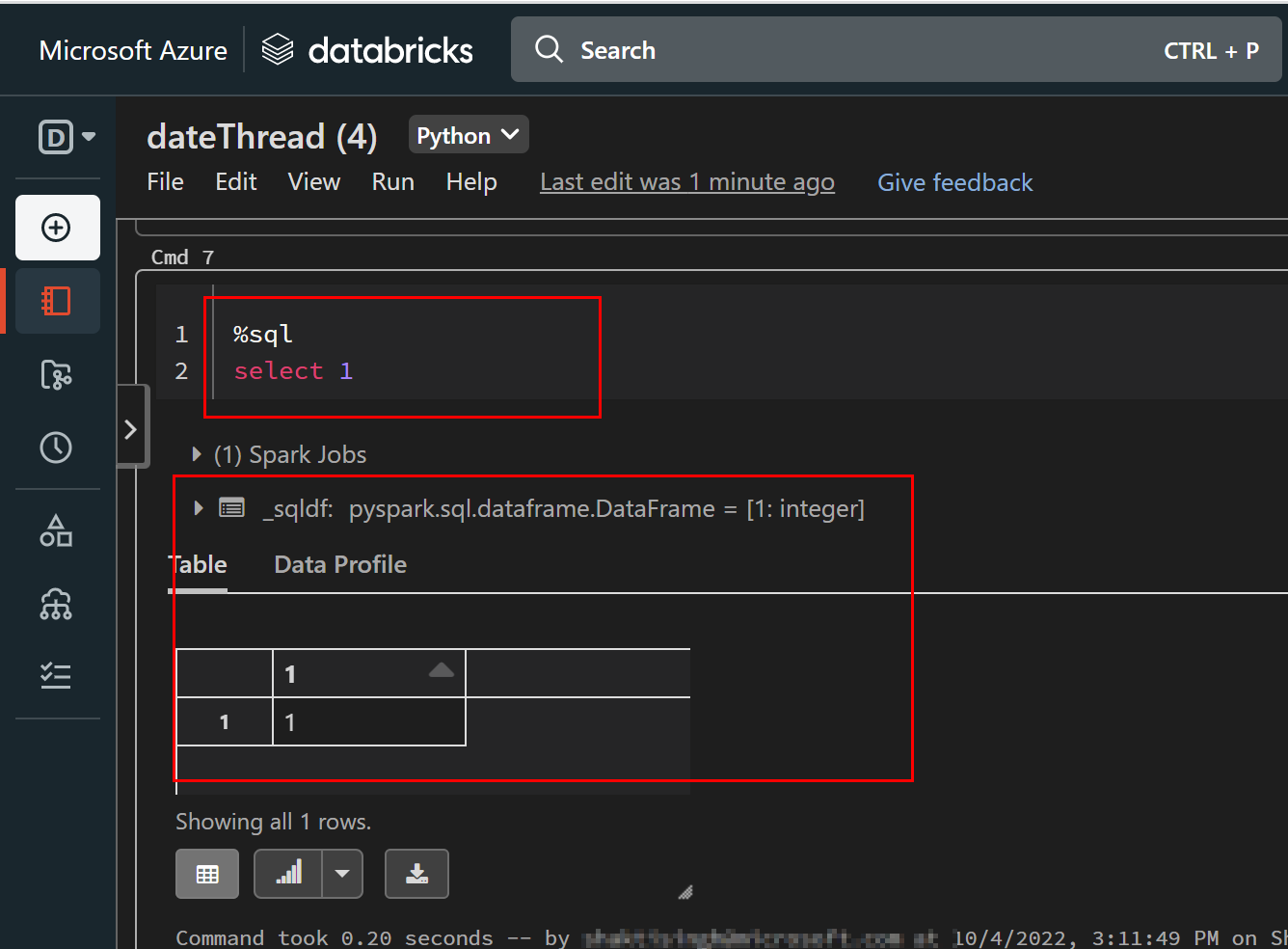The height and width of the screenshot is (949, 1288).
Task: Open the Run menu
Action: coord(393,181)
